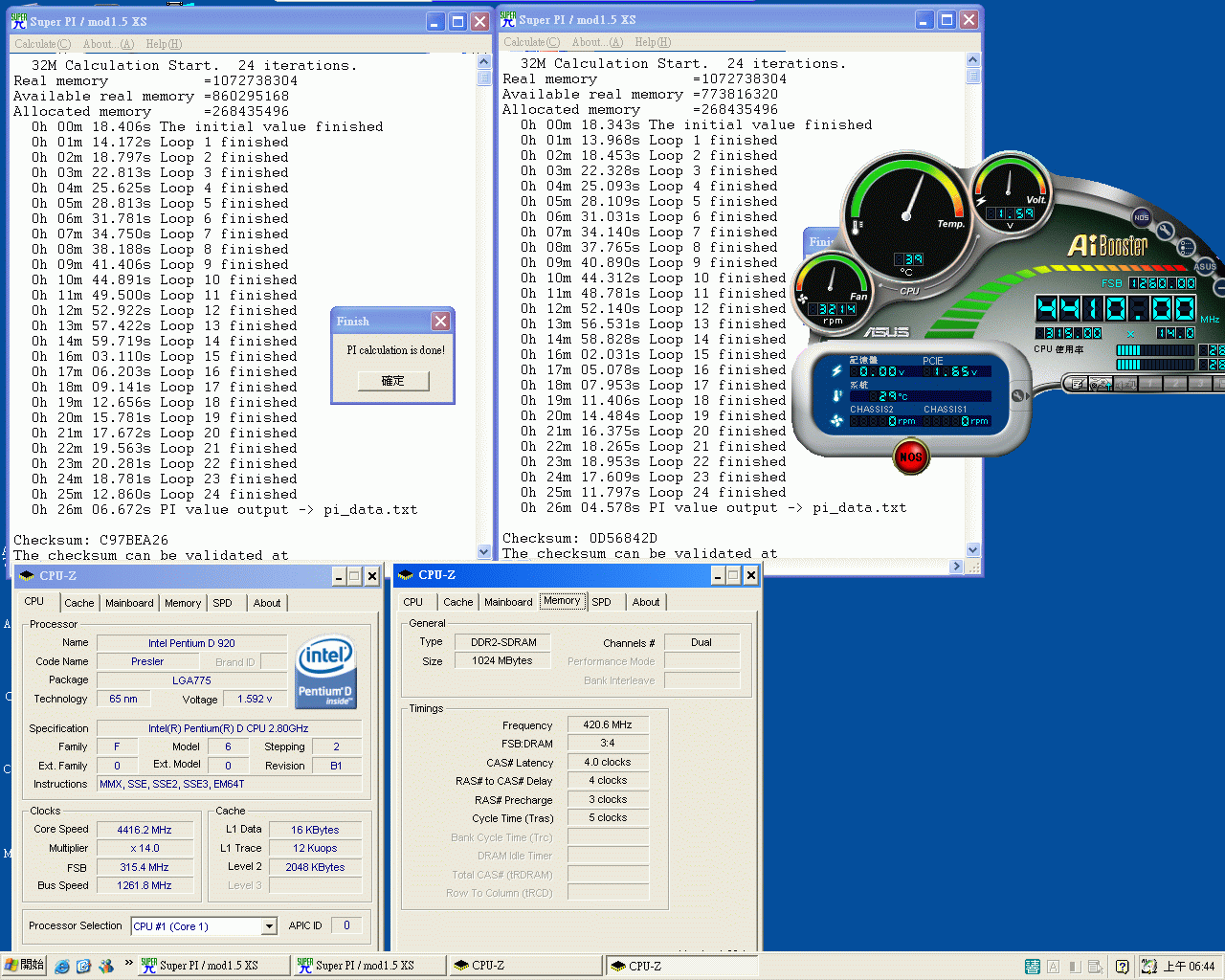The width and height of the screenshot is (1225, 980).
Task: Open Calculate menu in the Super PI window with checksum C97BEA26
Action: click(x=42, y=44)
